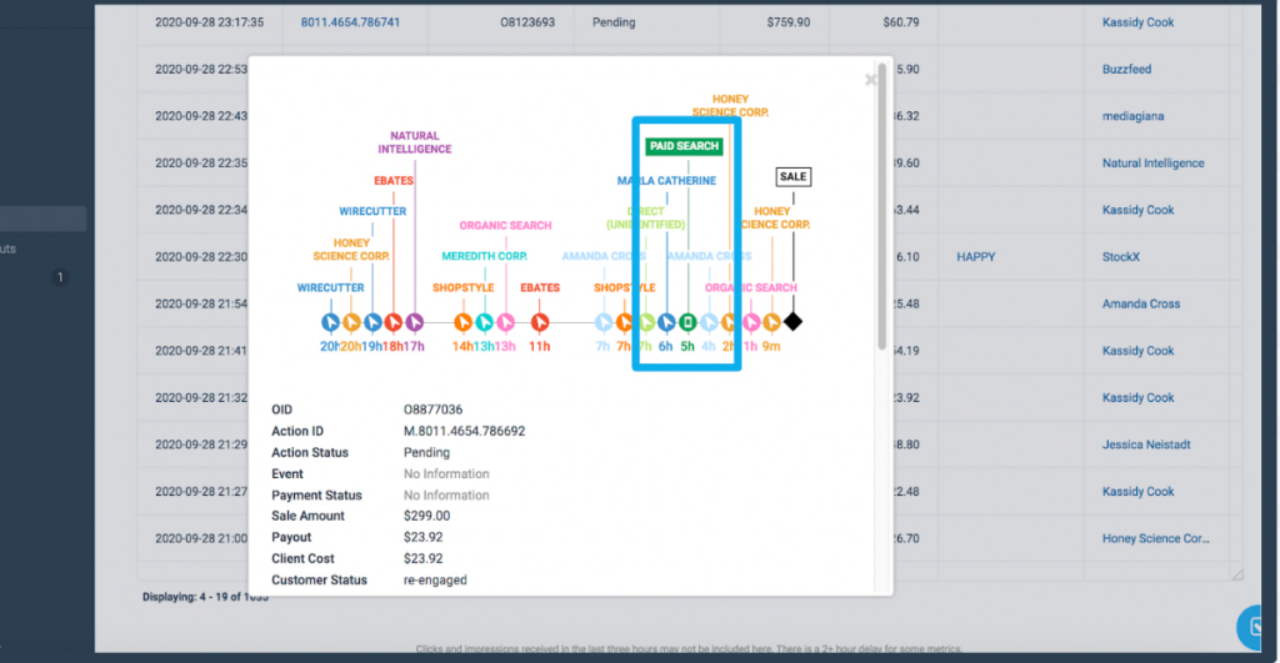Click the green PAID SEARCH label
The height and width of the screenshot is (663, 1280).
coord(684,146)
